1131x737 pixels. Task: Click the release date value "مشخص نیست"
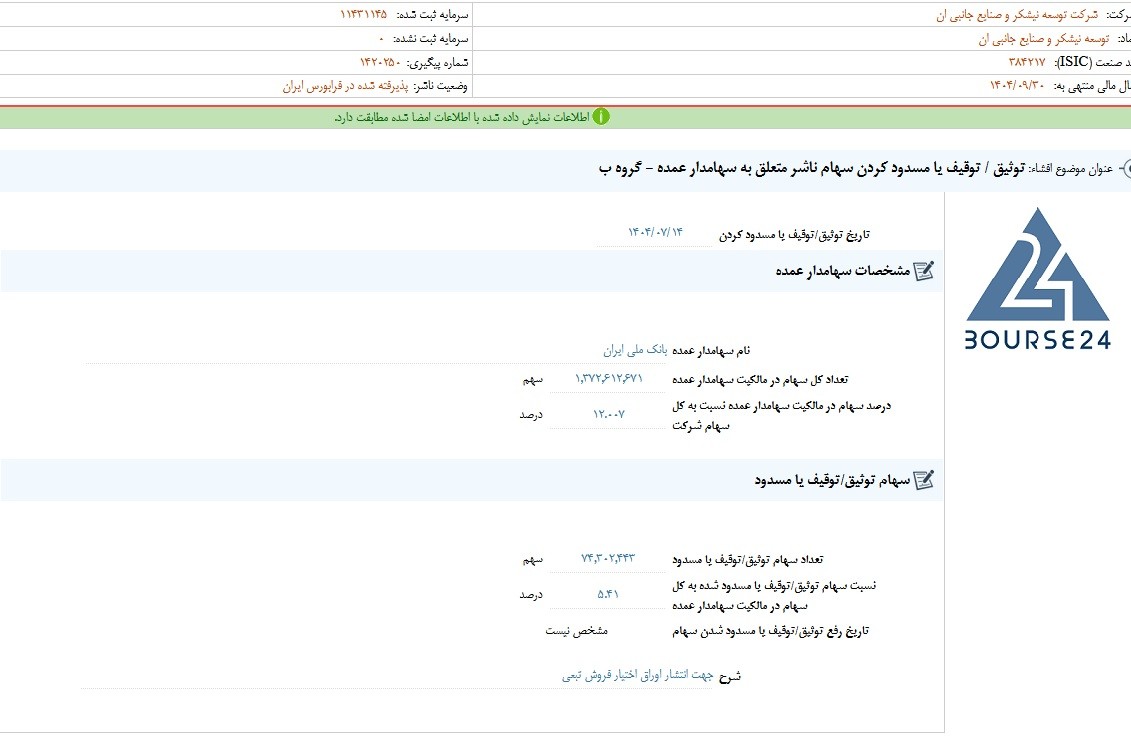[x=576, y=631]
